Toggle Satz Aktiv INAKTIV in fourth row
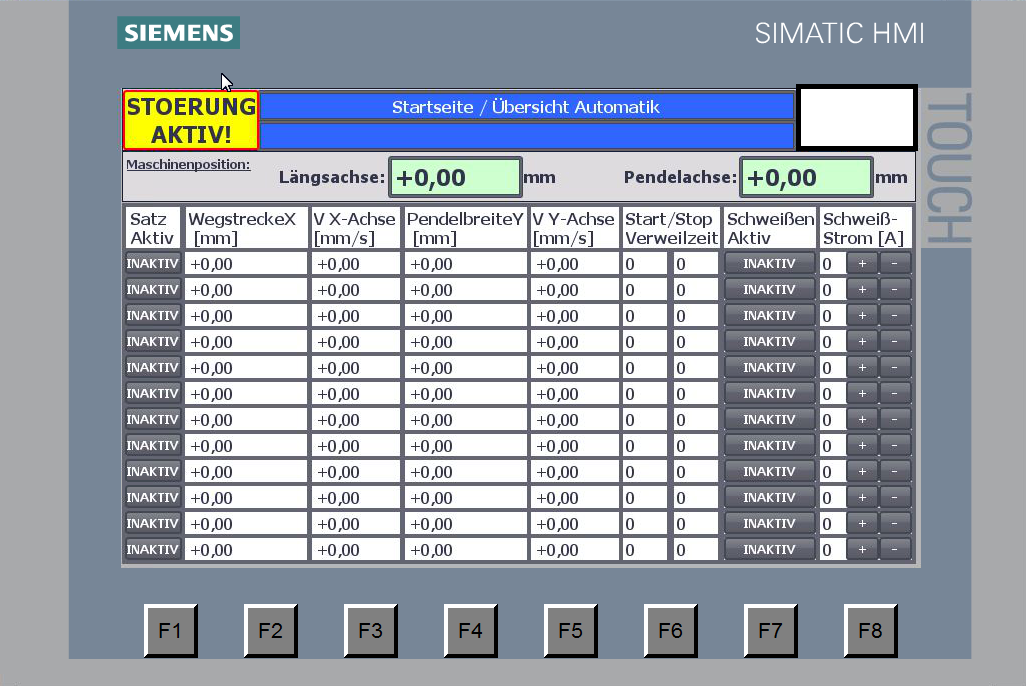 coord(152,341)
